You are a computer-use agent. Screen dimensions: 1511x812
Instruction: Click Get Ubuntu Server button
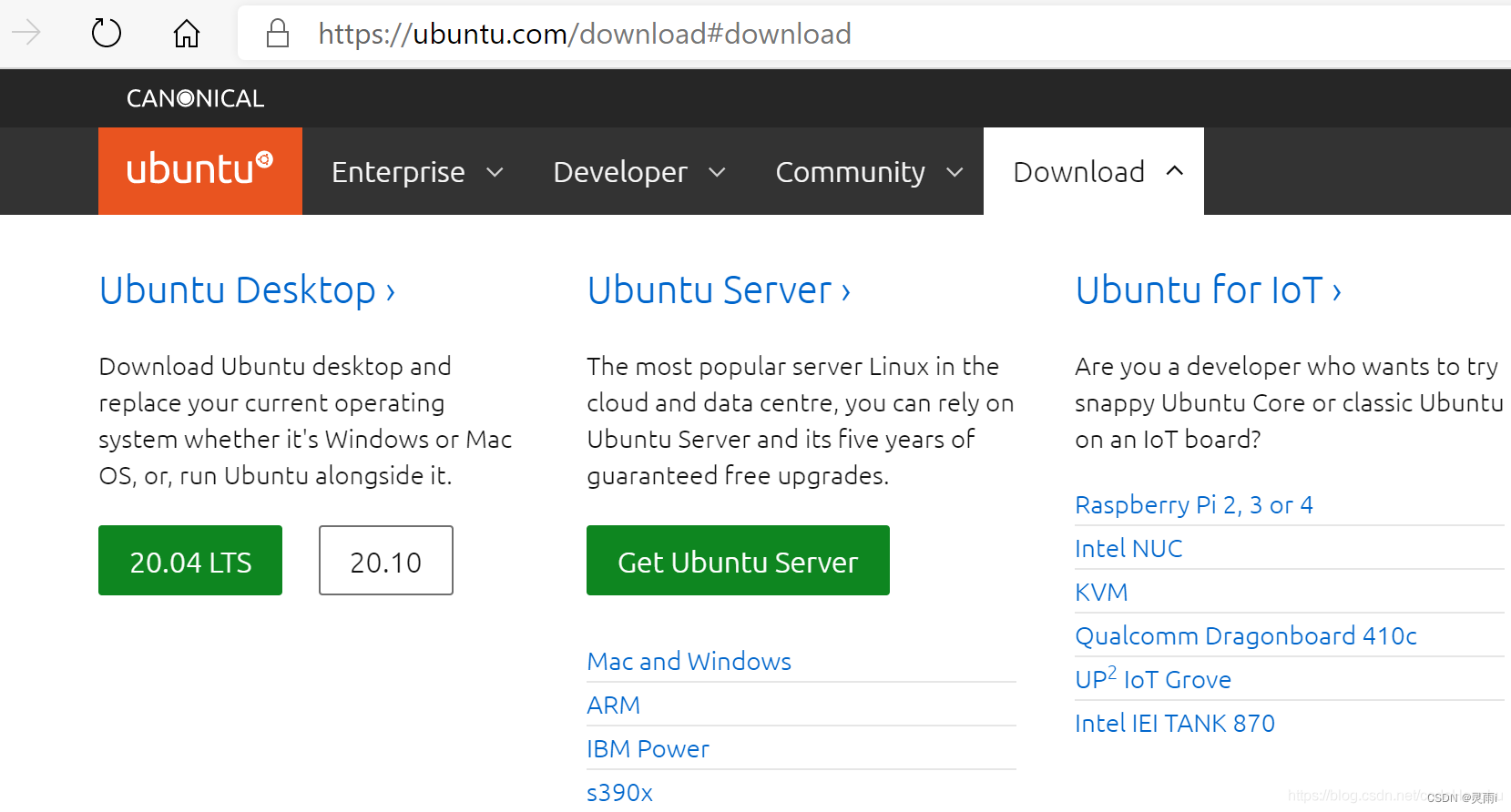point(738,561)
